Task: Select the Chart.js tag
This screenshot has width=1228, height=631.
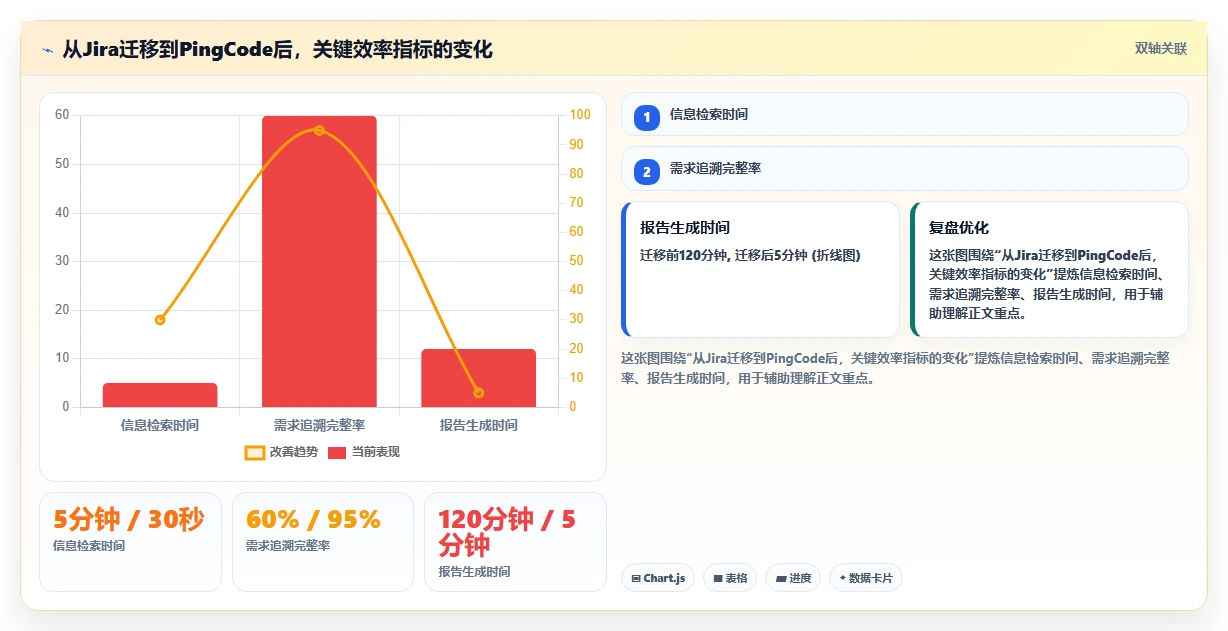Action: pyautogui.click(x=657, y=578)
